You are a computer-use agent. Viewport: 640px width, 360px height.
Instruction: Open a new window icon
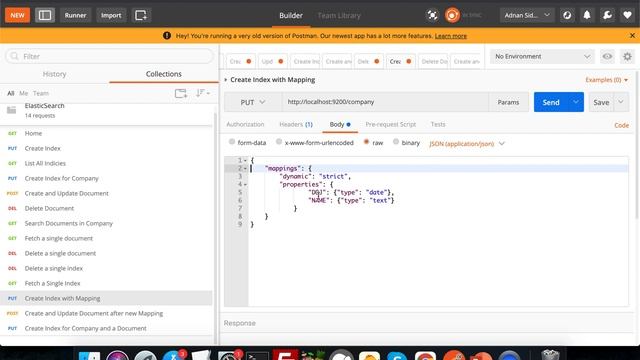click(141, 16)
